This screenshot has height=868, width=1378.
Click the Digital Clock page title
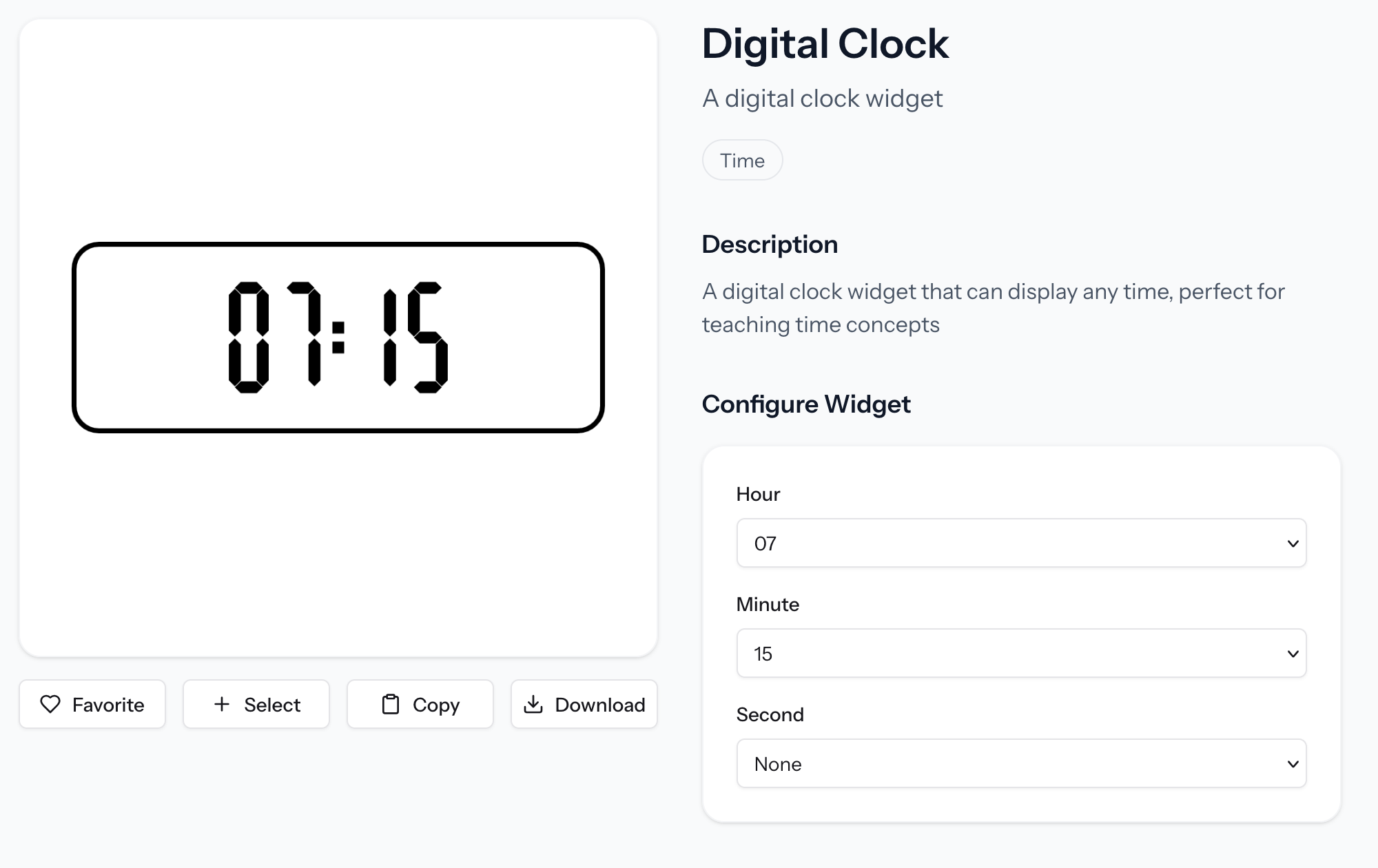(x=826, y=43)
